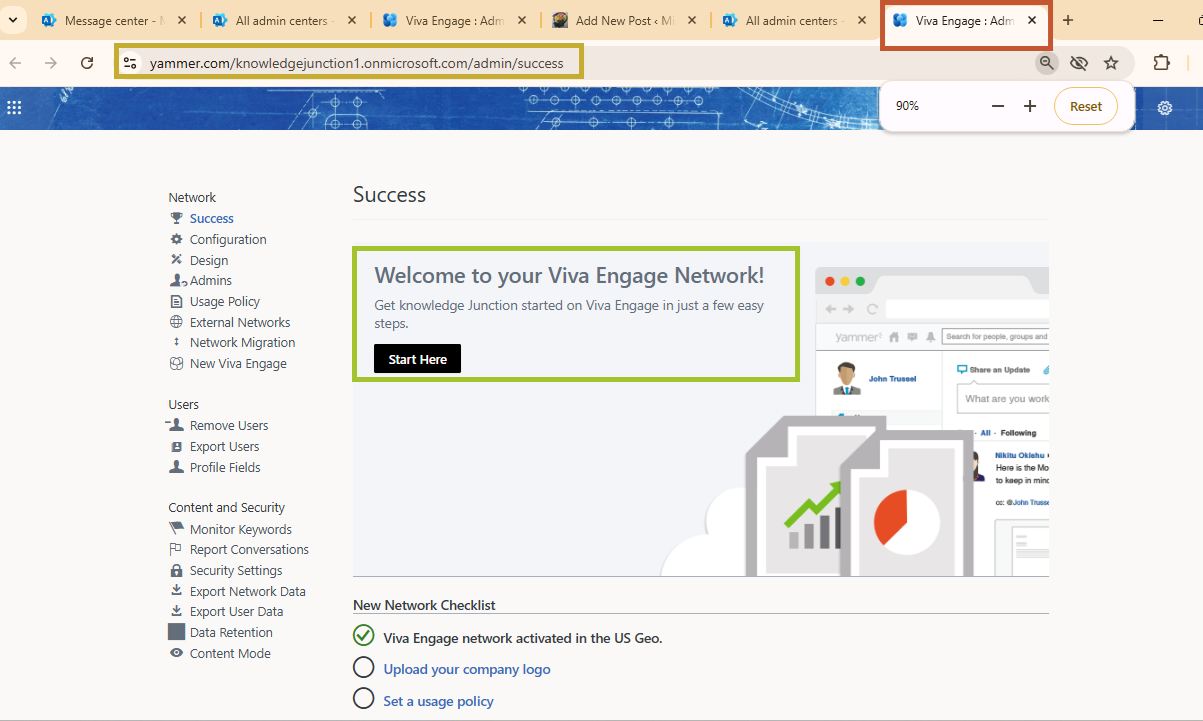
Task: Open the Set a usage policy link
Action: point(439,701)
